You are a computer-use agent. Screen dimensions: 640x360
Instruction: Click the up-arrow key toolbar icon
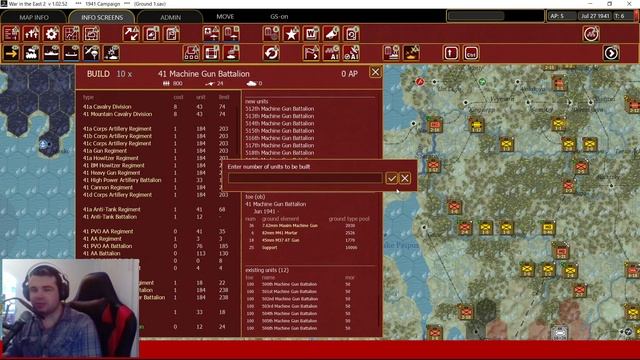(451, 53)
